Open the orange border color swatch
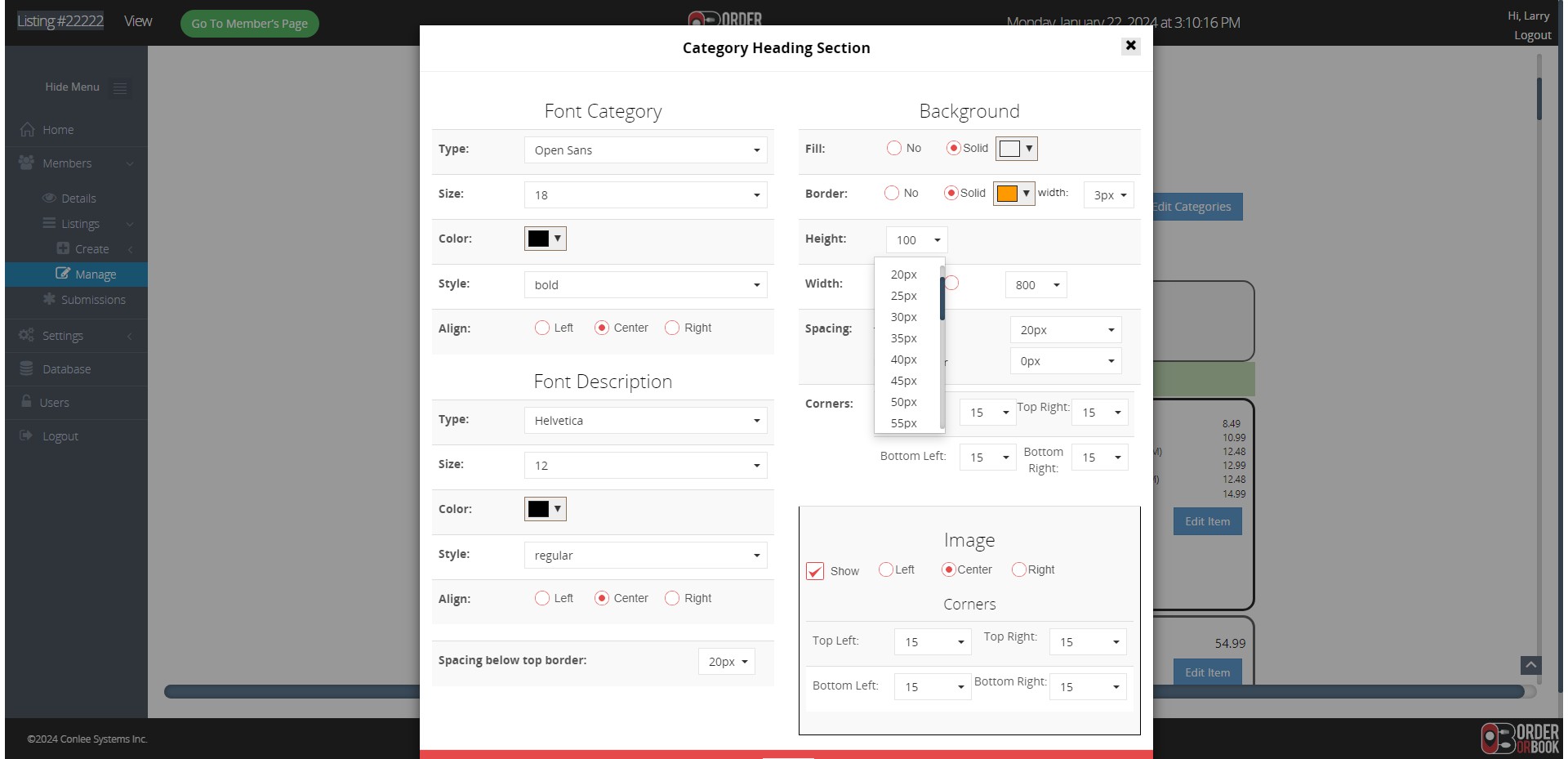The width and height of the screenshot is (1568, 759). click(1013, 194)
